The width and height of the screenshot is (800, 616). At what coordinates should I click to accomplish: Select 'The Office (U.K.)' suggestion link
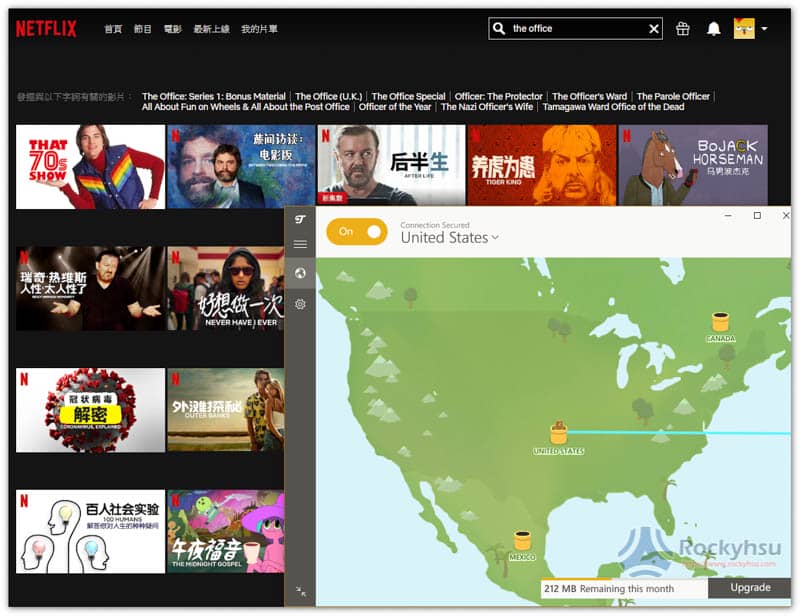click(x=329, y=96)
